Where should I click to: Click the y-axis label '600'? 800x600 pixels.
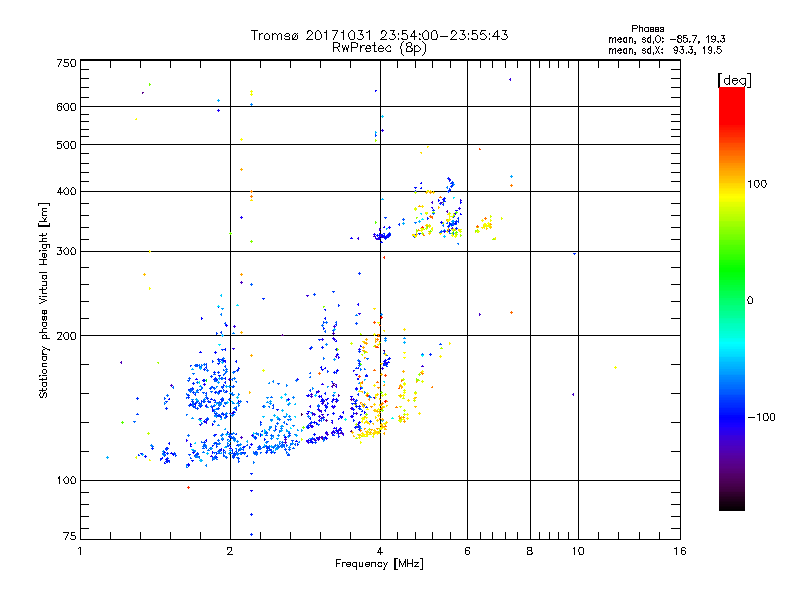[66, 107]
